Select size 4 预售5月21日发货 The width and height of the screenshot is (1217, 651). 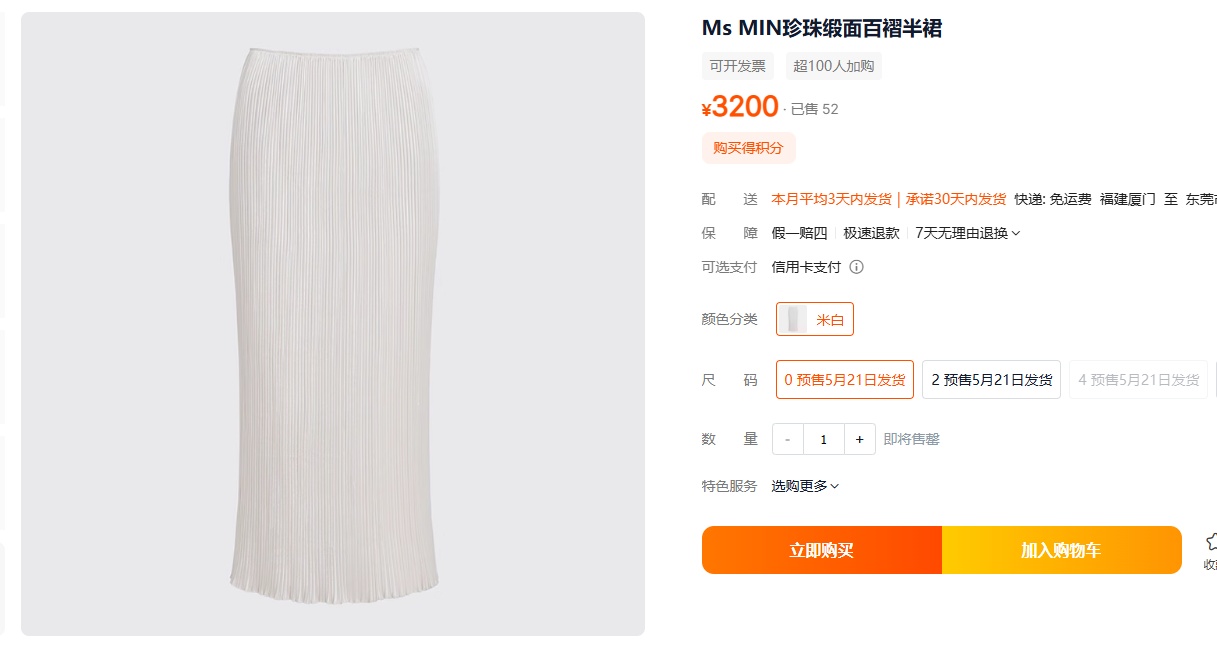pyautogui.click(x=1138, y=380)
